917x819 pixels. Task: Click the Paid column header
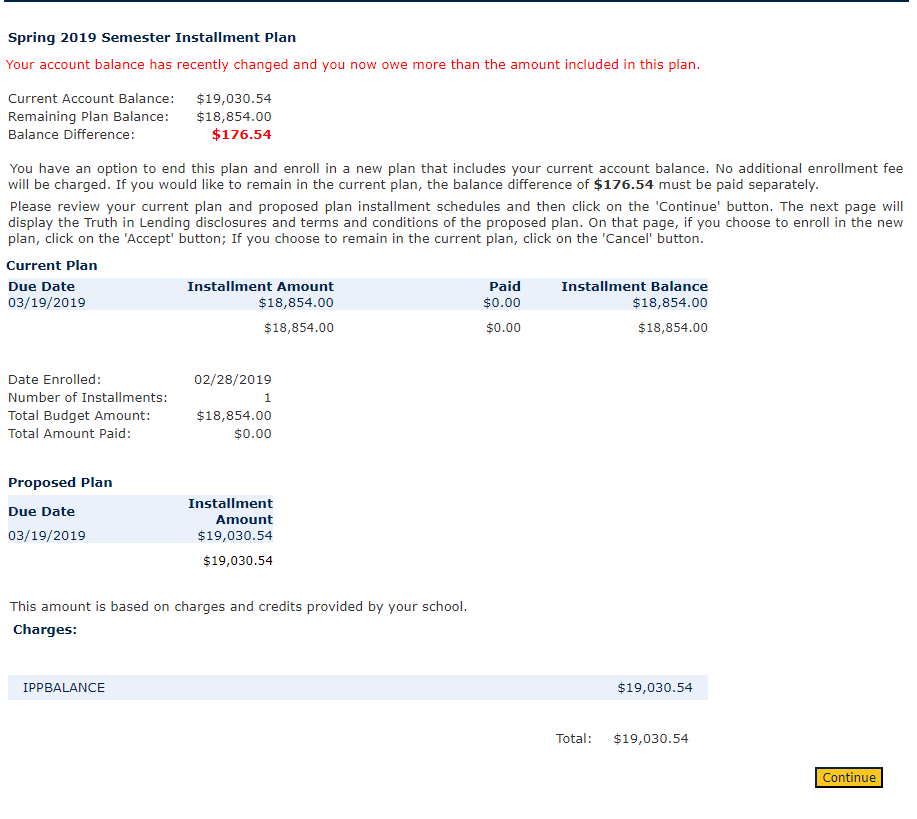504,287
